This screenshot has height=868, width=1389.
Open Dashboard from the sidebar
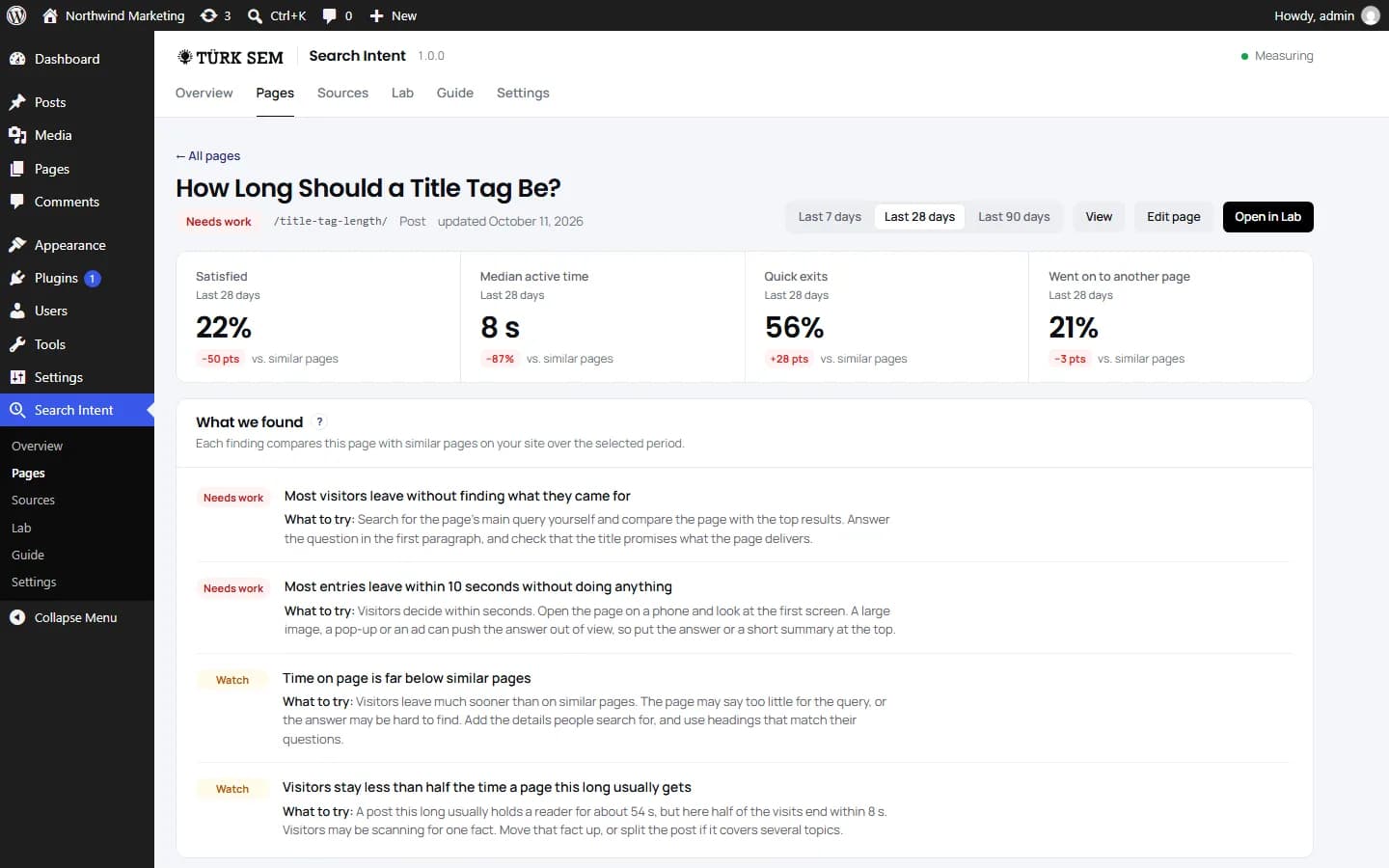(x=77, y=59)
